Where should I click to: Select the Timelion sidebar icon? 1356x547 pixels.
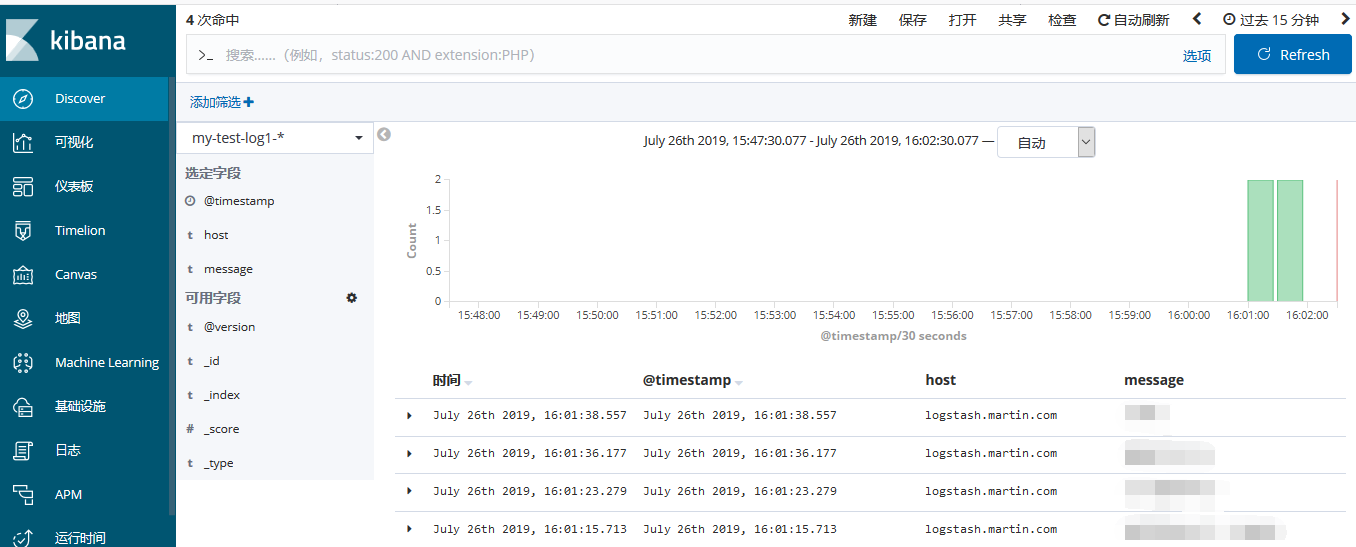coord(23,231)
